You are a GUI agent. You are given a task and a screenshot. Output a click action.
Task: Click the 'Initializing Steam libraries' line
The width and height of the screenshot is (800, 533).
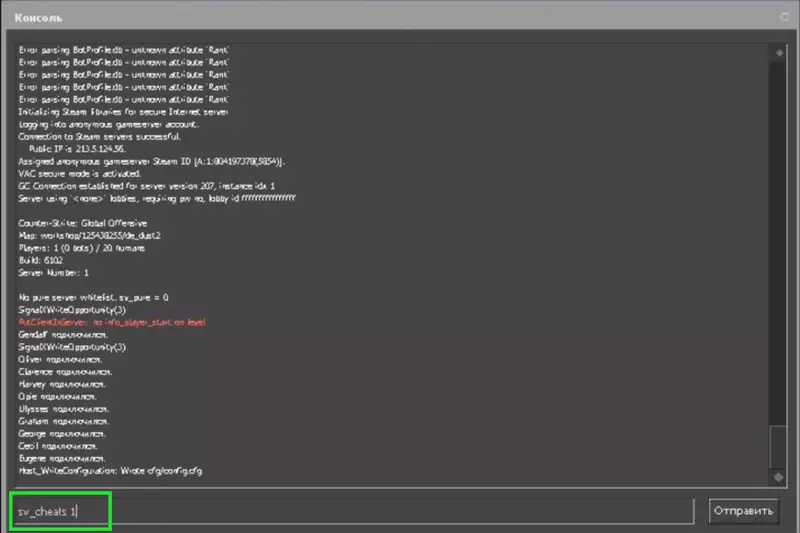coord(123,112)
